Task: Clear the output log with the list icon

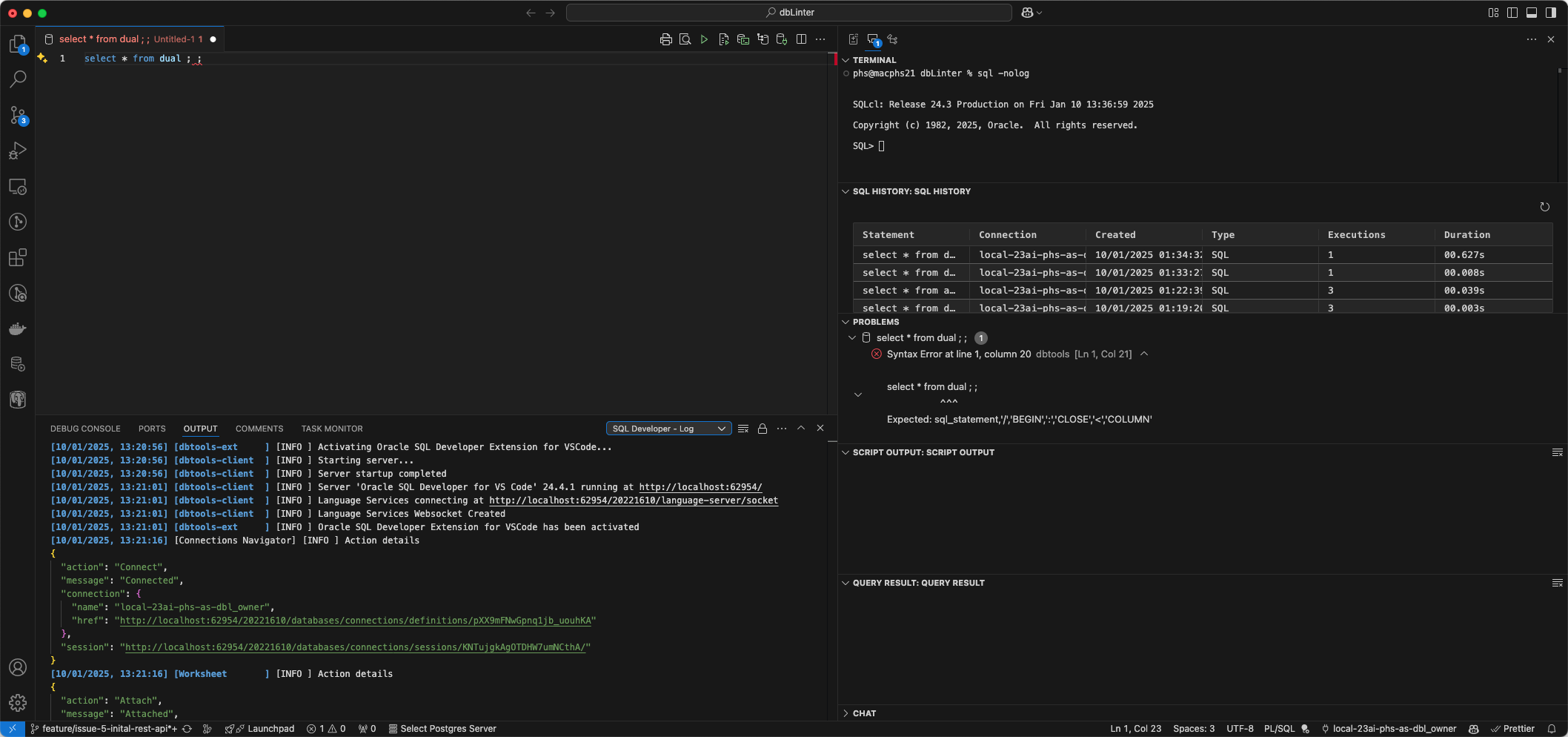Action: (743, 429)
